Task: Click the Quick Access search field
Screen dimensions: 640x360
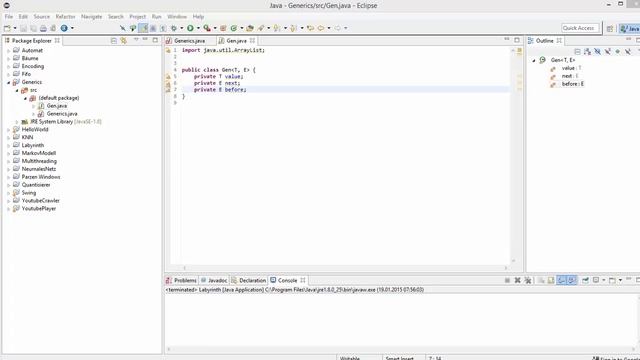Action: pos(580,28)
